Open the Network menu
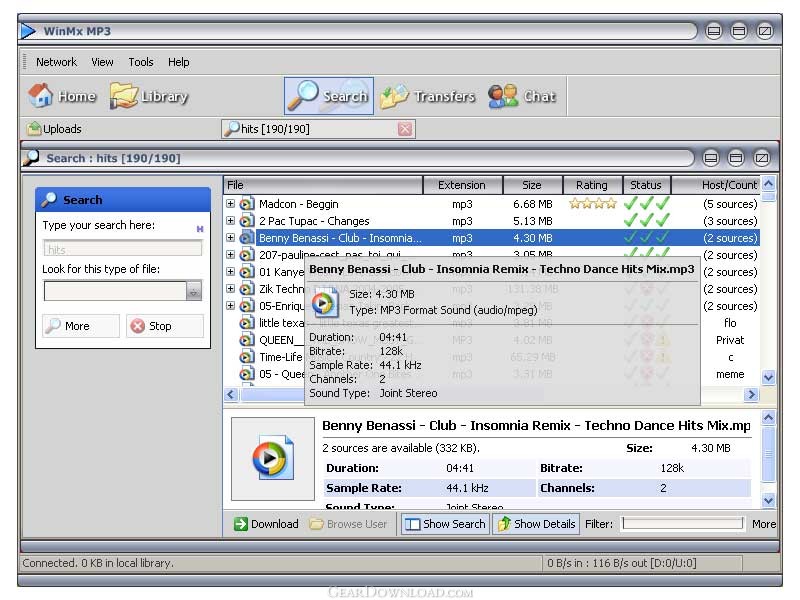 click(56, 62)
